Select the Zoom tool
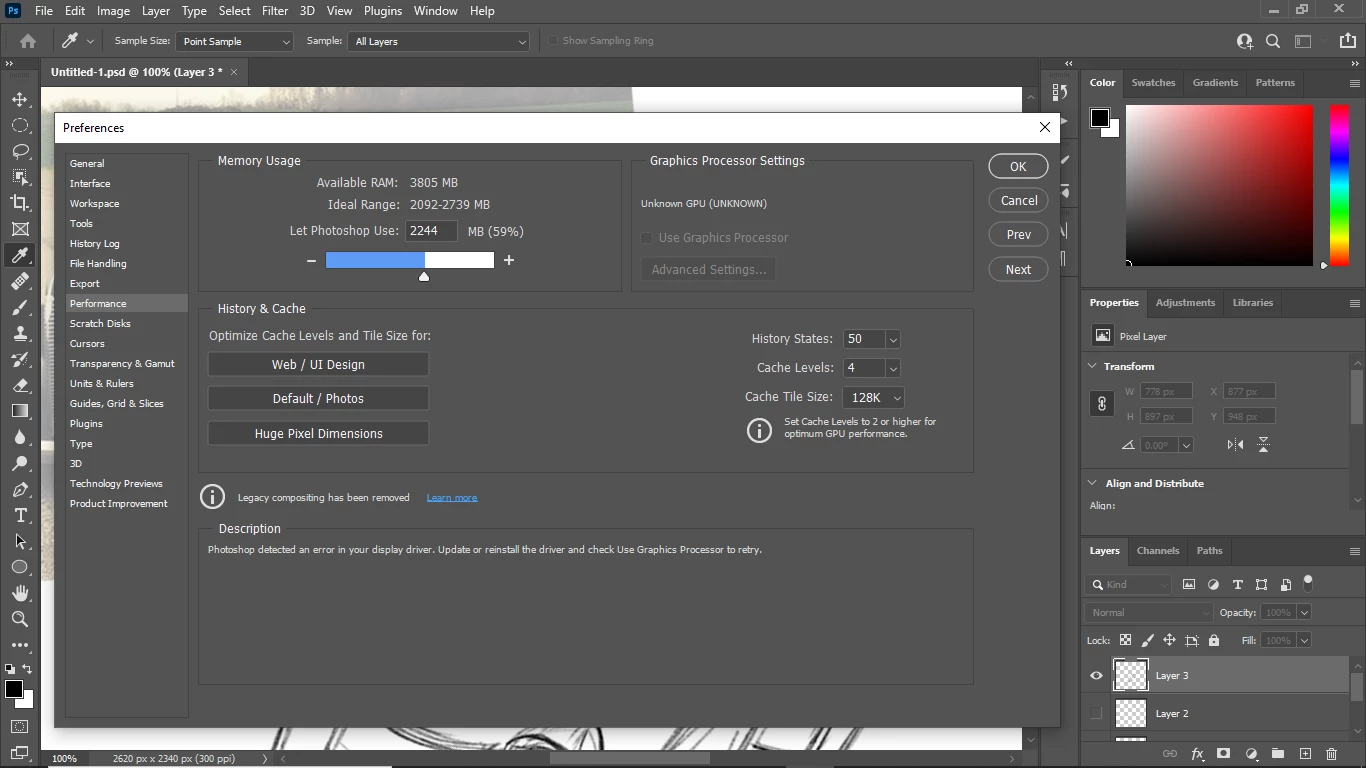Screen dimensions: 1366x768 click(20, 619)
